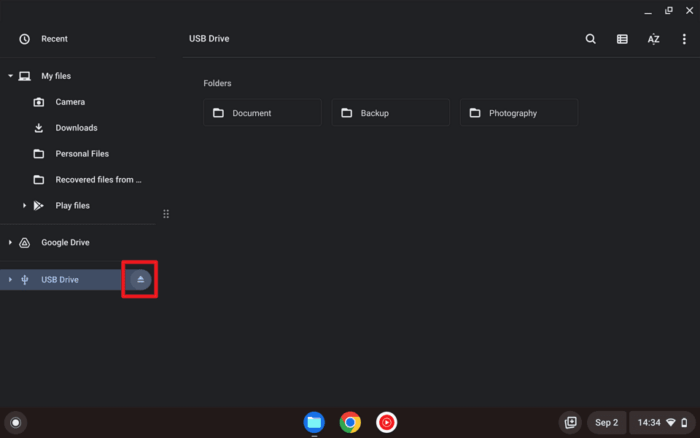Open search in Files app
This screenshot has height=438, width=700.
(x=590, y=39)
